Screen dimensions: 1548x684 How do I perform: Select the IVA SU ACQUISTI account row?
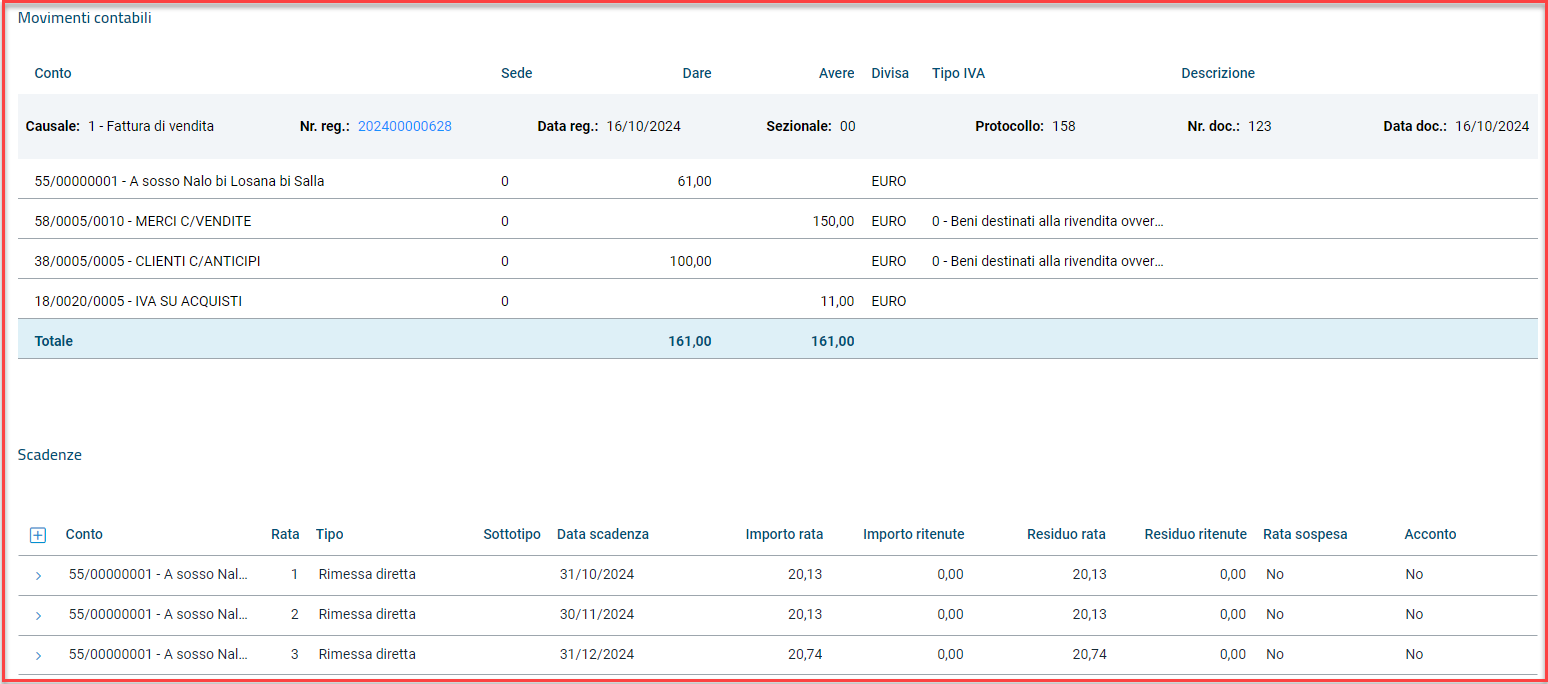pyautogui.click(x=138, y=301)
